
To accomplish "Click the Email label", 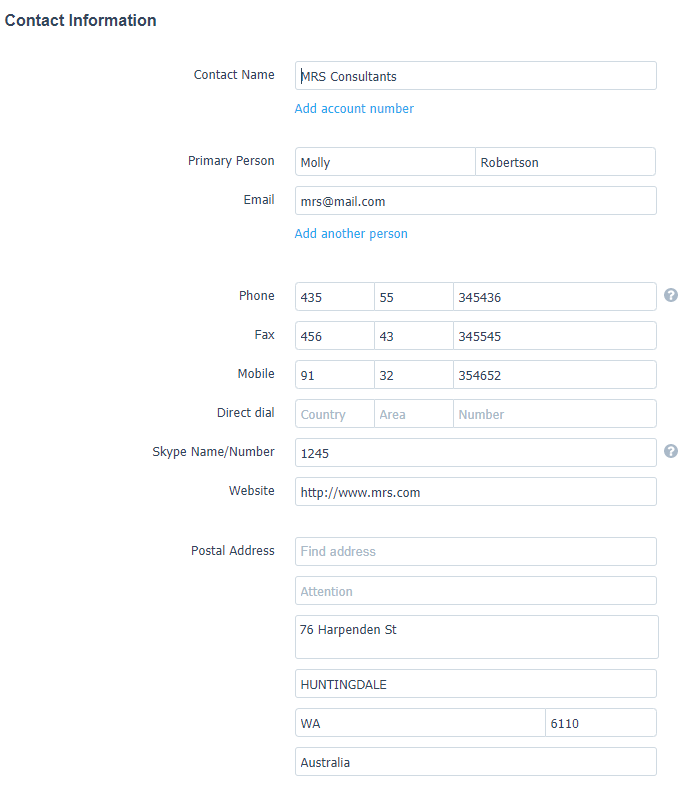I will click(x=259, y=200).
